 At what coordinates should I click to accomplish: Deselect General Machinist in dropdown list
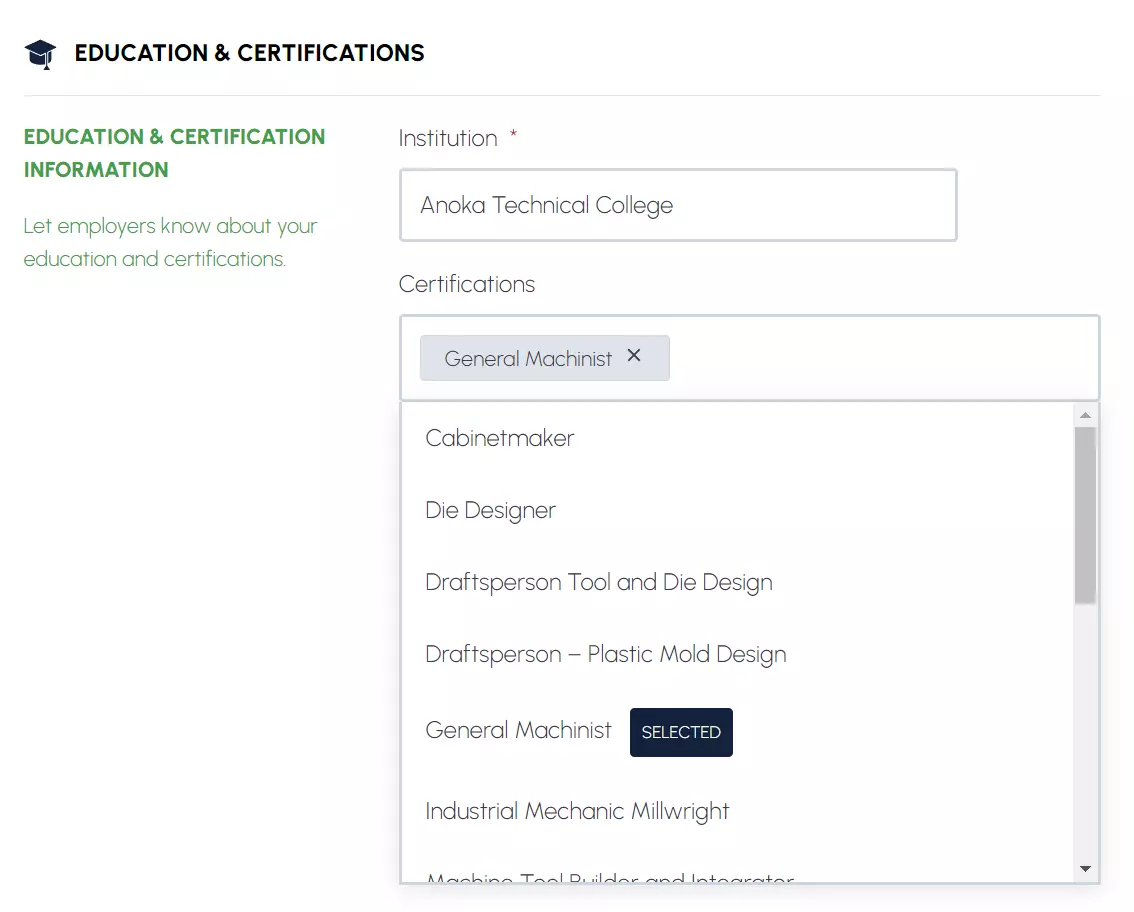[x=737, y=731]
